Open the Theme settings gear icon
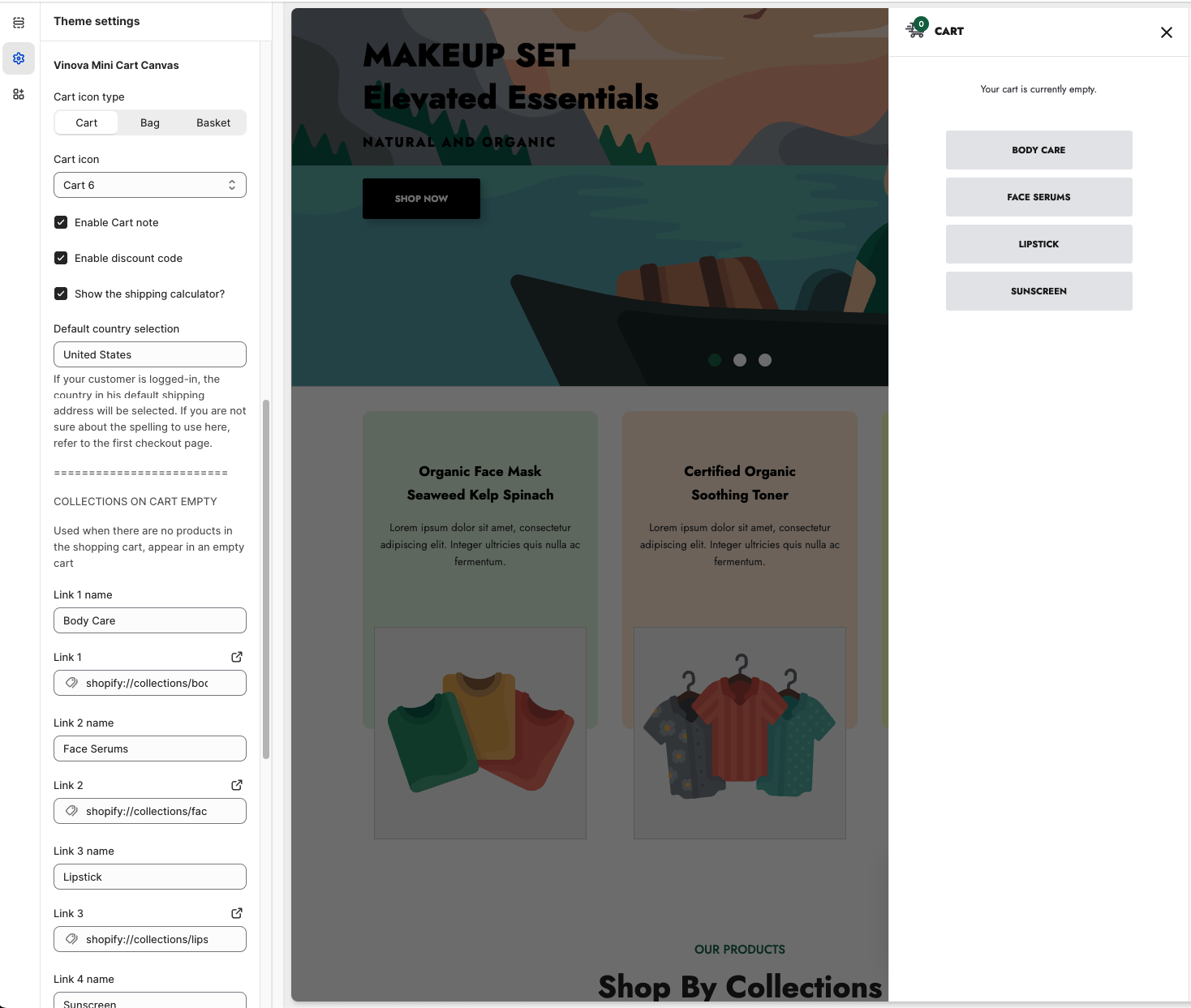This screenshot has height=1008, width=1191. tap(19, 58)
